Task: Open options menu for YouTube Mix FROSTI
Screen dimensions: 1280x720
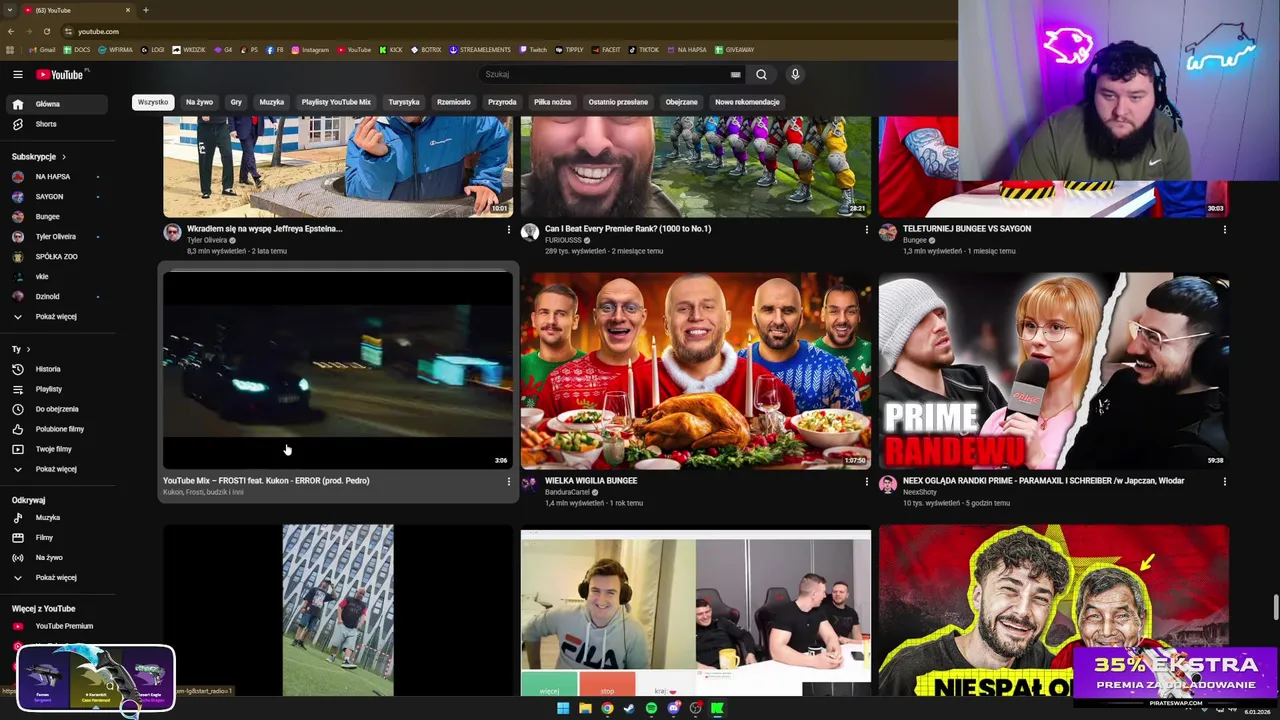Action: pos(508,482)
